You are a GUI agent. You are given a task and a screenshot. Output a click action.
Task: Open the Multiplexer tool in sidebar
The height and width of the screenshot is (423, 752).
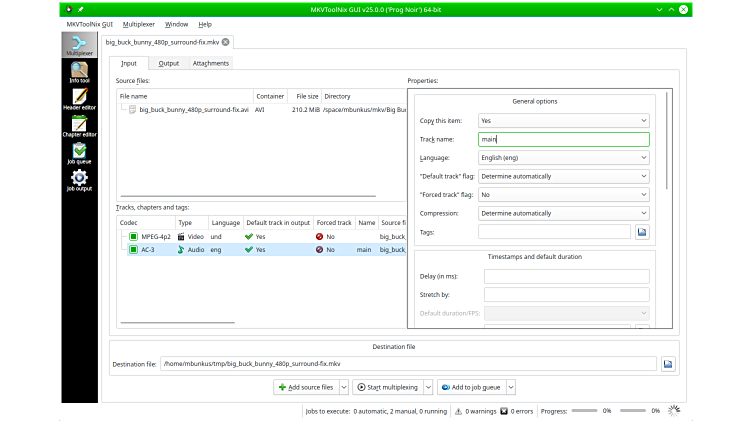tap(79, 46)
